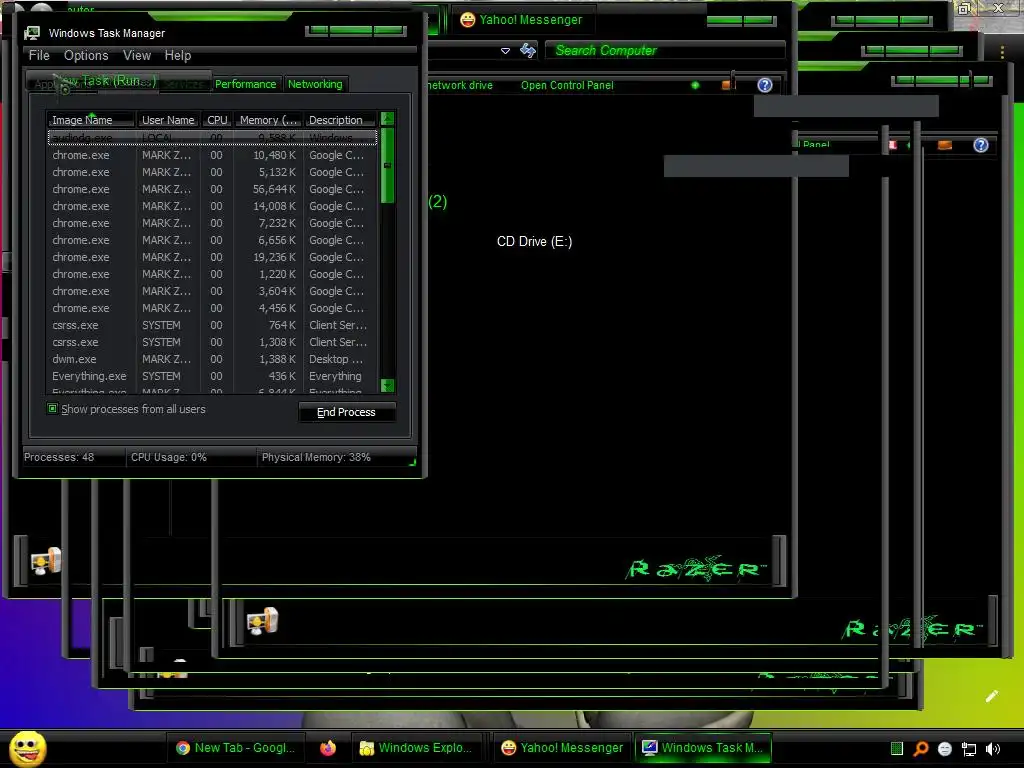Viewport: 1024px width, 768px height.
Task: Sort processes by Image Name column
Action: pos(90,120)
